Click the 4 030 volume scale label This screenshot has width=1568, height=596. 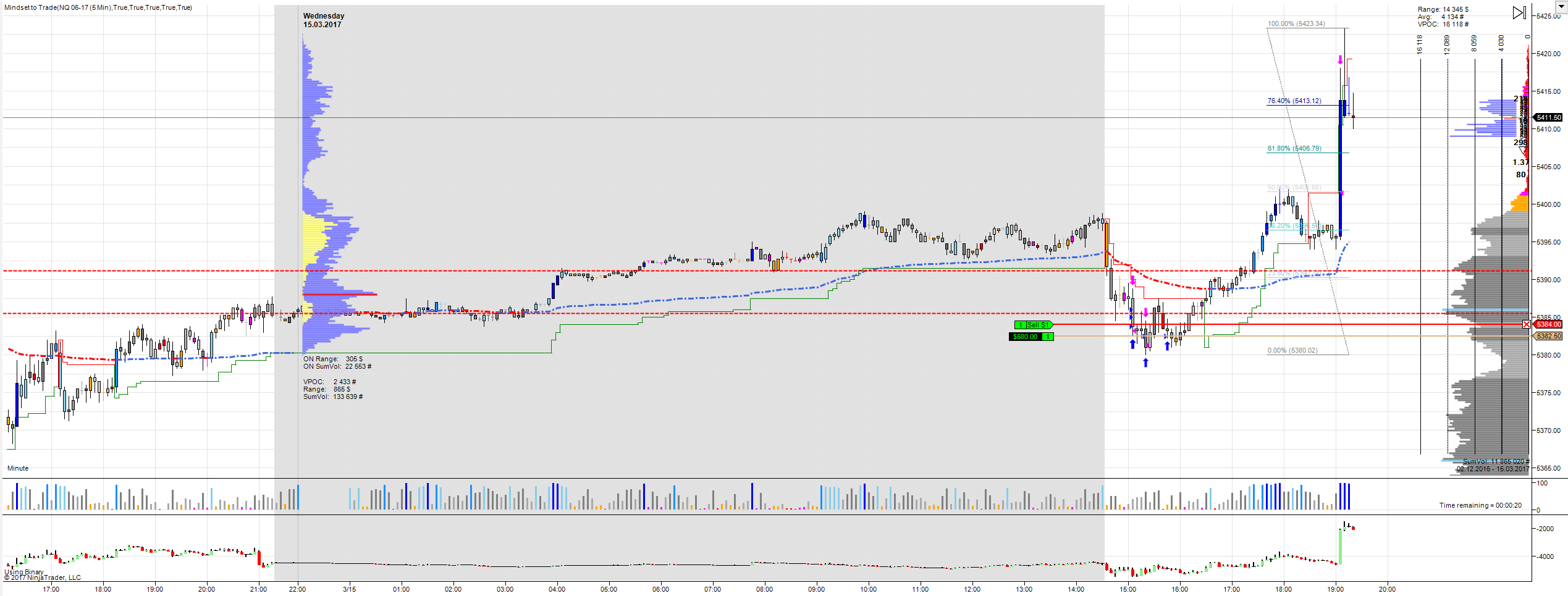tap(1501, 43)
